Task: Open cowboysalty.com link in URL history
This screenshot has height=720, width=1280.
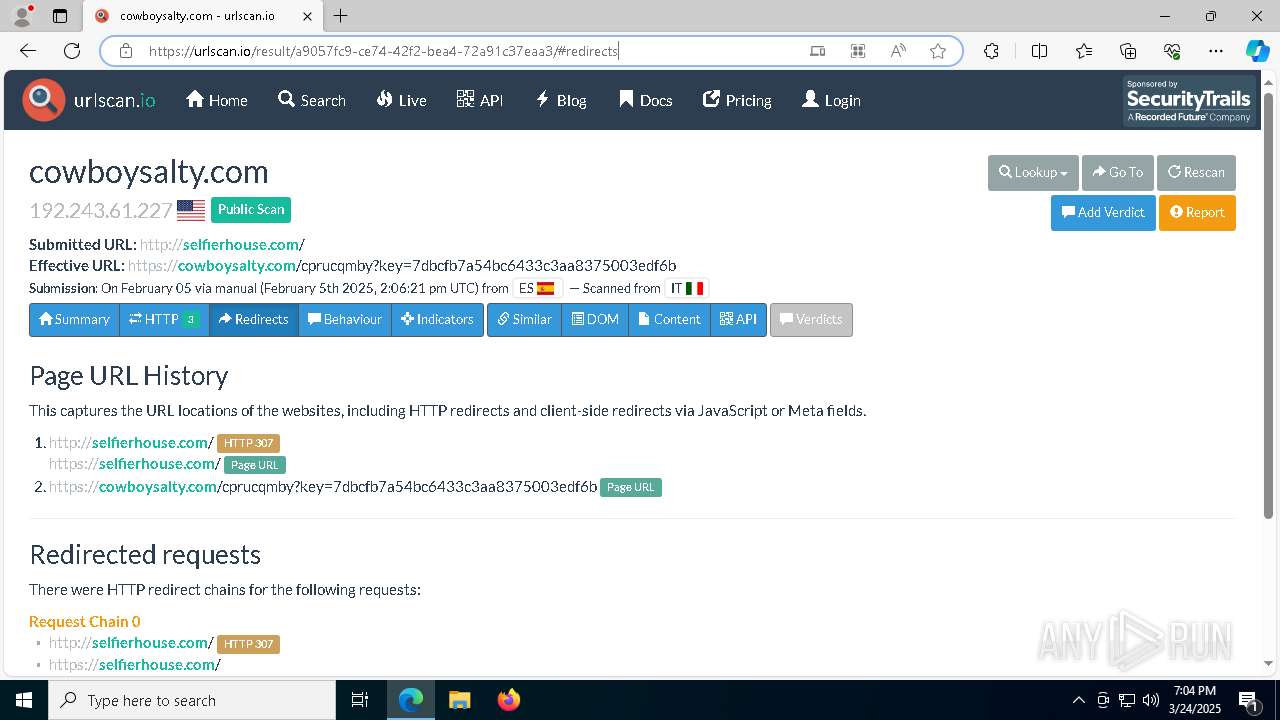Action: point(323,487)
